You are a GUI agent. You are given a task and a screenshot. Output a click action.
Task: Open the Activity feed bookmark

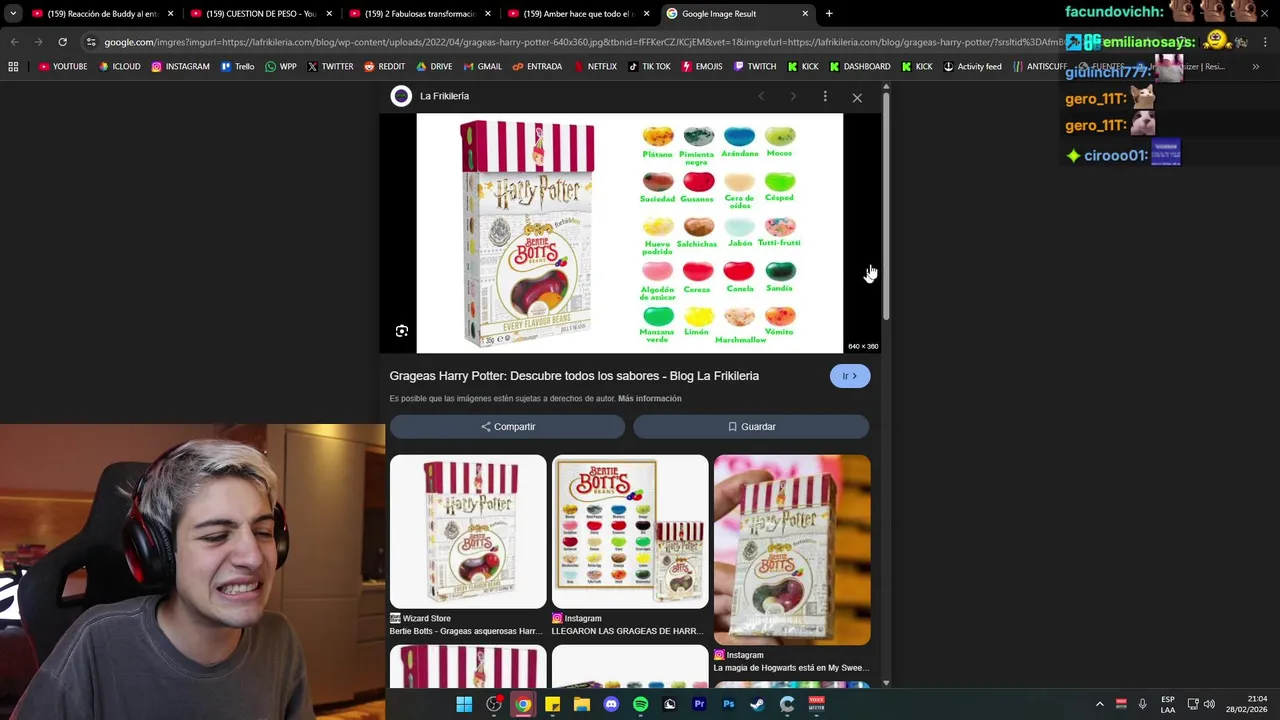point(972,66)
